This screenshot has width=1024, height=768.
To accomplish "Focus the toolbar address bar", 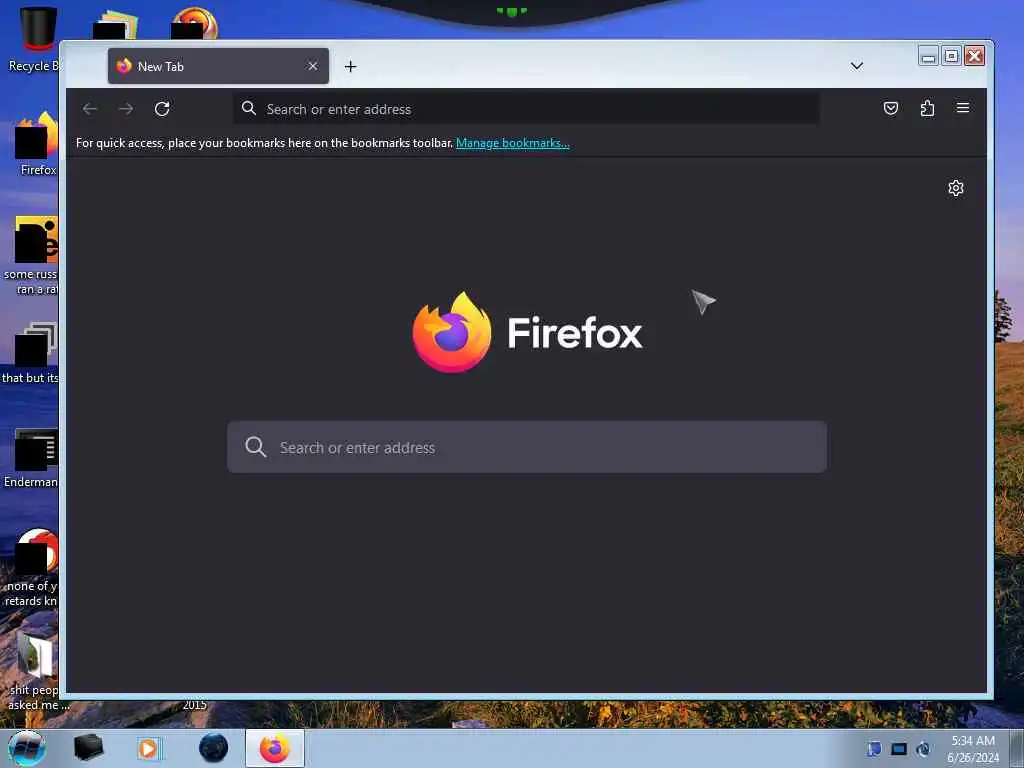I will [526, 109].
